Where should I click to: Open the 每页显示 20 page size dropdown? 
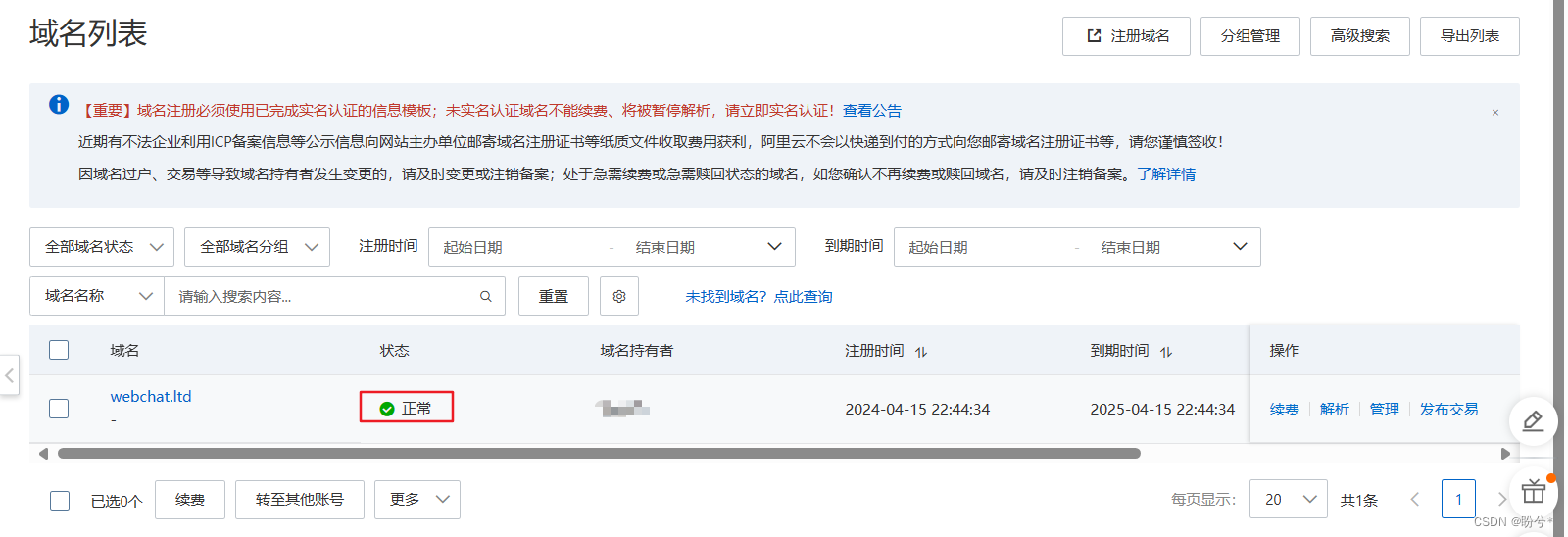click(x=1289, y=500)
